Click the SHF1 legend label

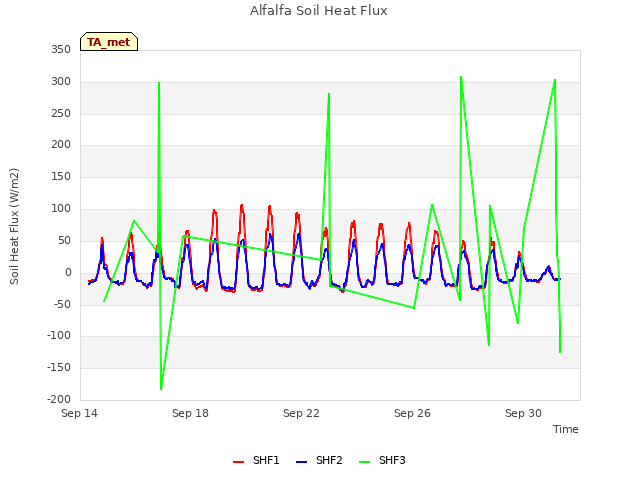click(x=266, y=460)
